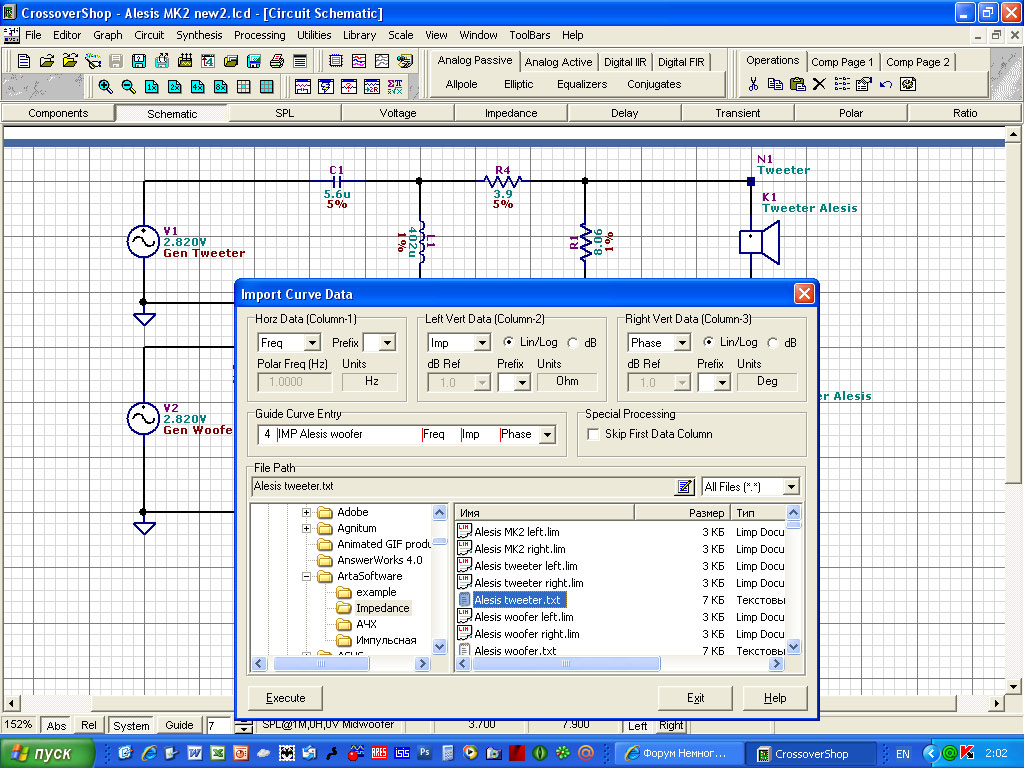Image resolution: width=1024 pixels, height=768 pixels.
Task: Select Alesis woofer.txt in file list
Action: [x=515, y=650]
